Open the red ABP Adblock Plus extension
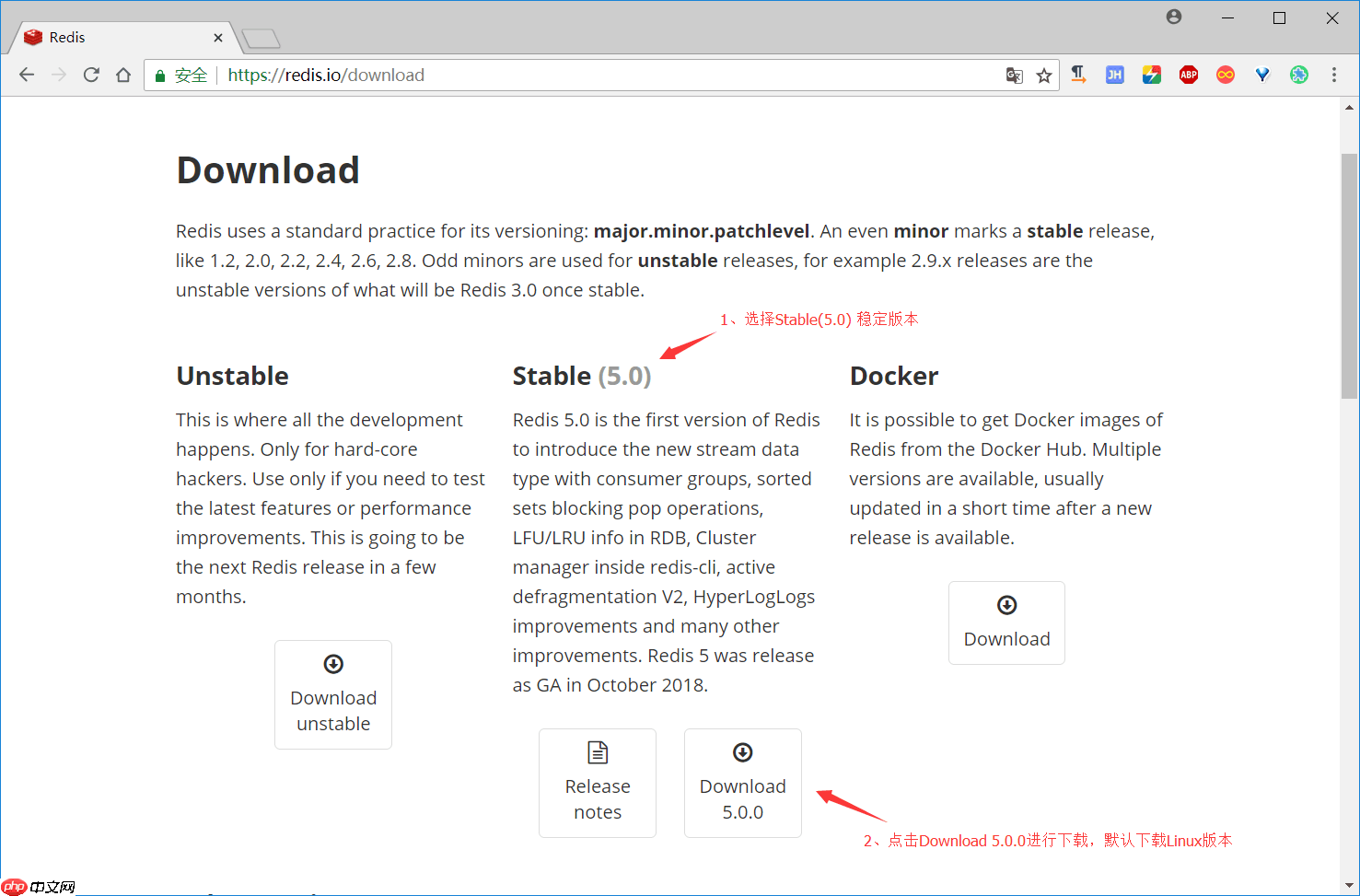 (1189, 75)
